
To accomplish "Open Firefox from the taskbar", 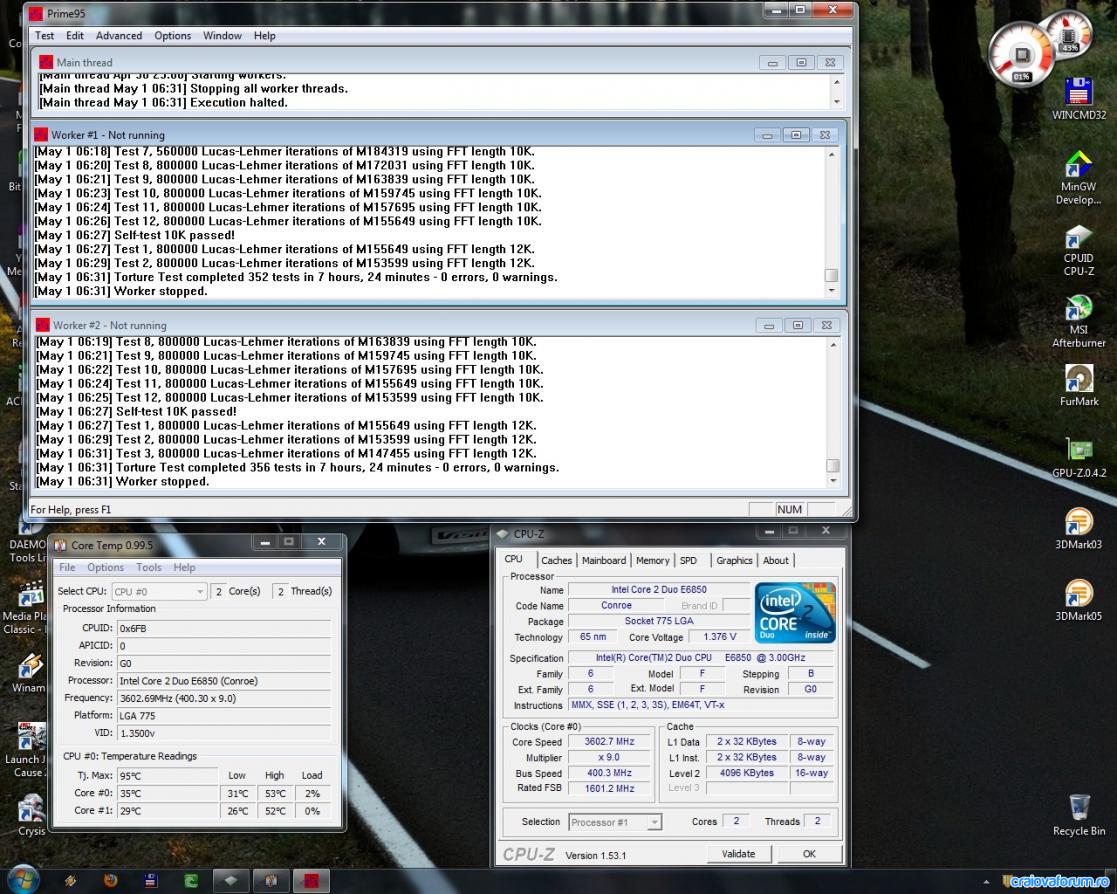I will coord(110,880).
